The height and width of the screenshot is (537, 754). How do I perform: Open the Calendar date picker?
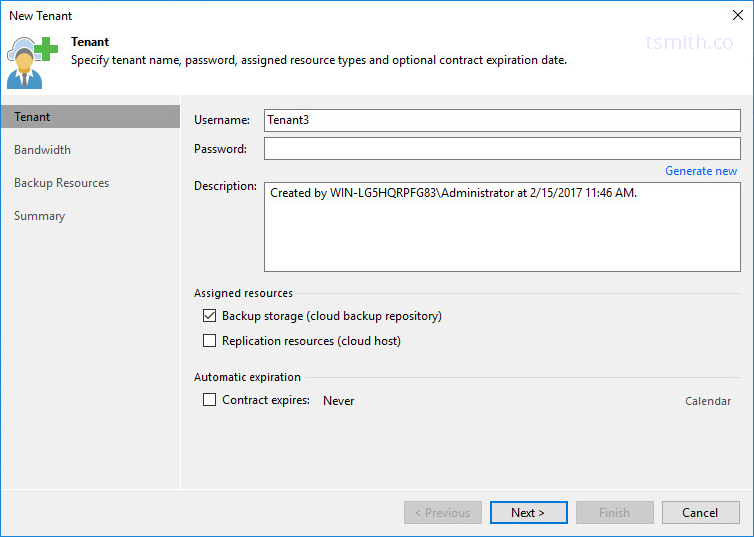[708, 401]
